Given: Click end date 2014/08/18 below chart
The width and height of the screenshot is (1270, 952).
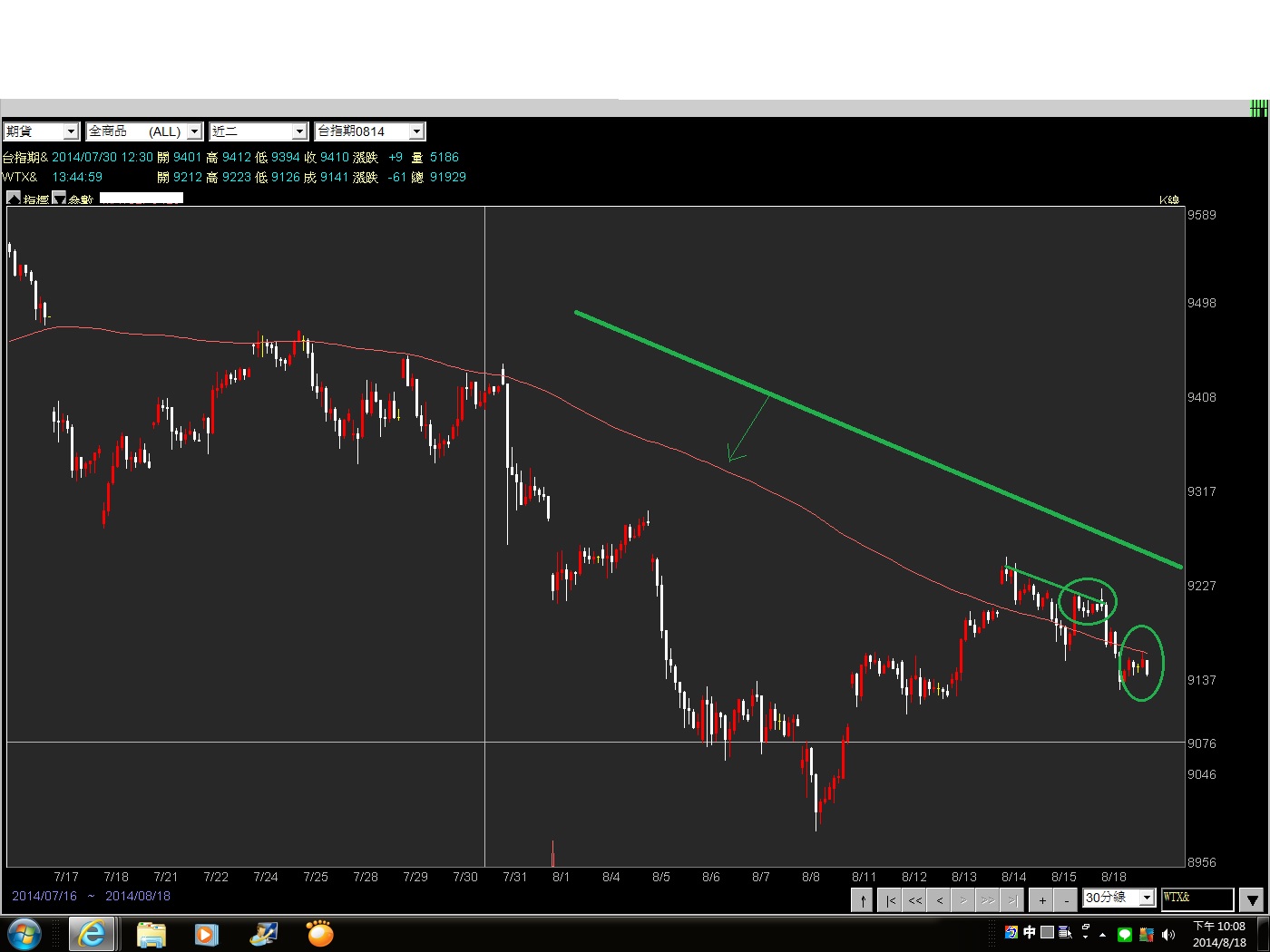Looking at the screenshot, I should tap(138, 896).
